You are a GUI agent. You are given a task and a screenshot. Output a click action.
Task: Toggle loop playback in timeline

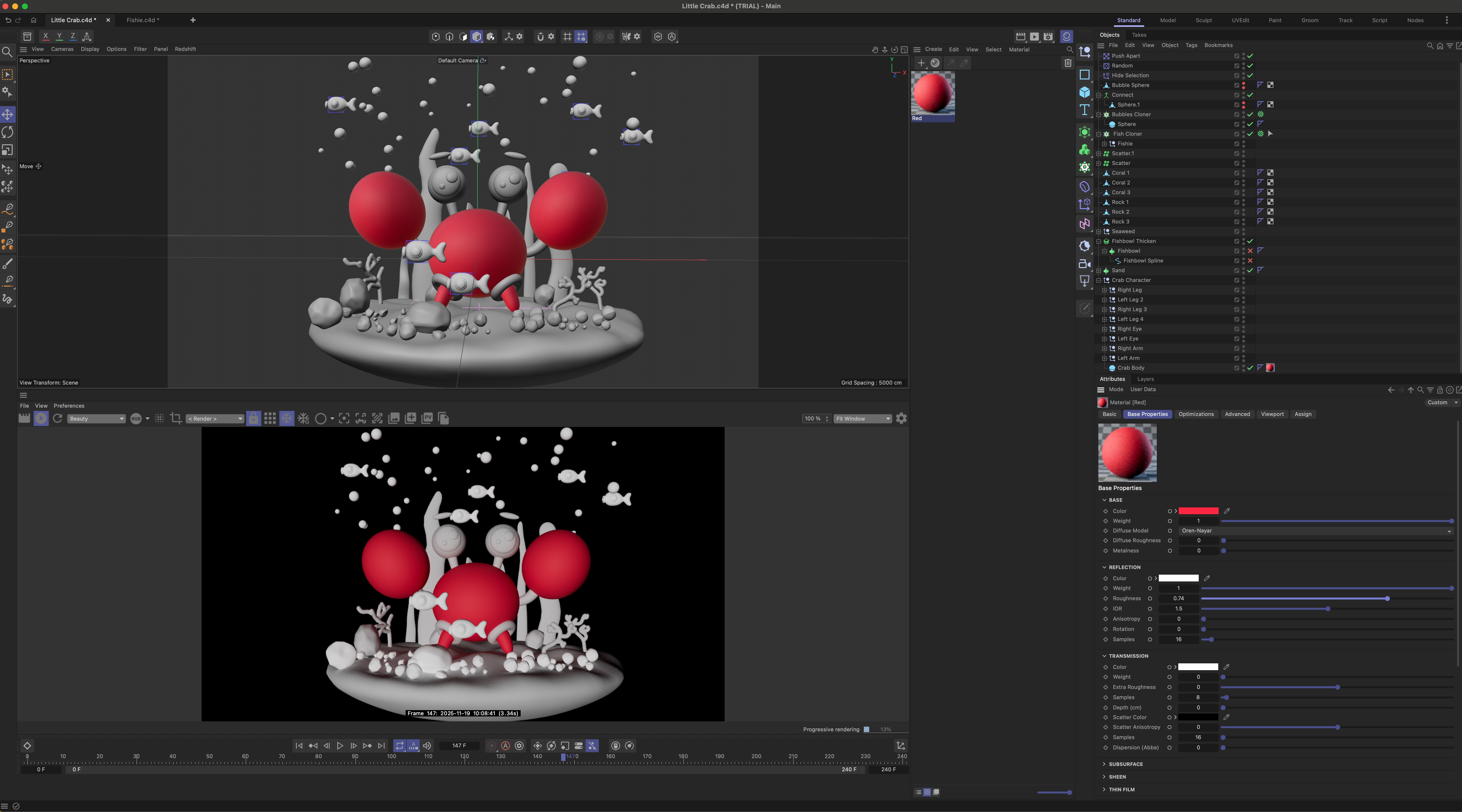(400, 746)
